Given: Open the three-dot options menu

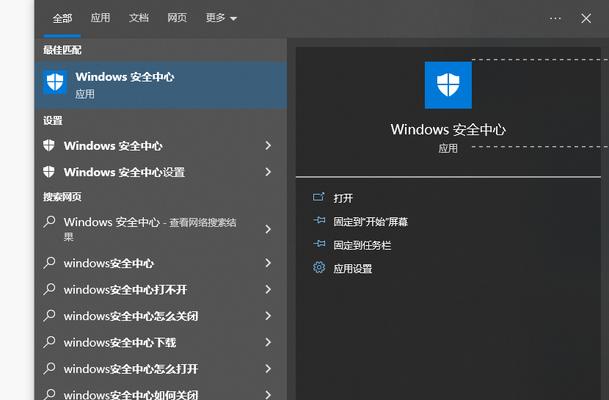Looking at the screenshot, I should pos(555,18).
